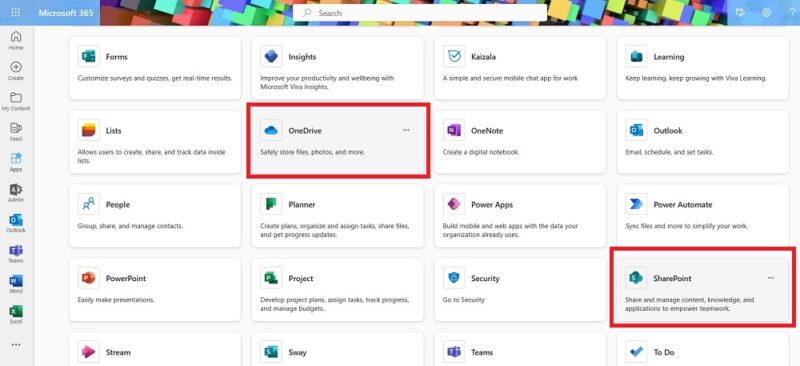Open the app launcher waffle icon
Image resolution: width=800 pixels, height=366 pixels.
coord(16,13)
